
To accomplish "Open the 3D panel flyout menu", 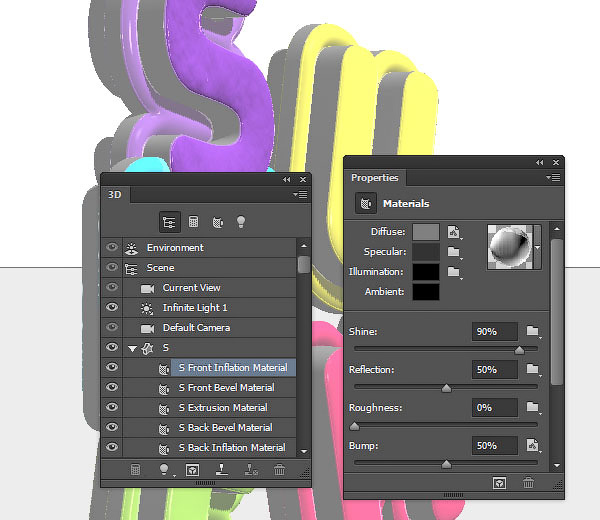I will click(x=300, y=195).
